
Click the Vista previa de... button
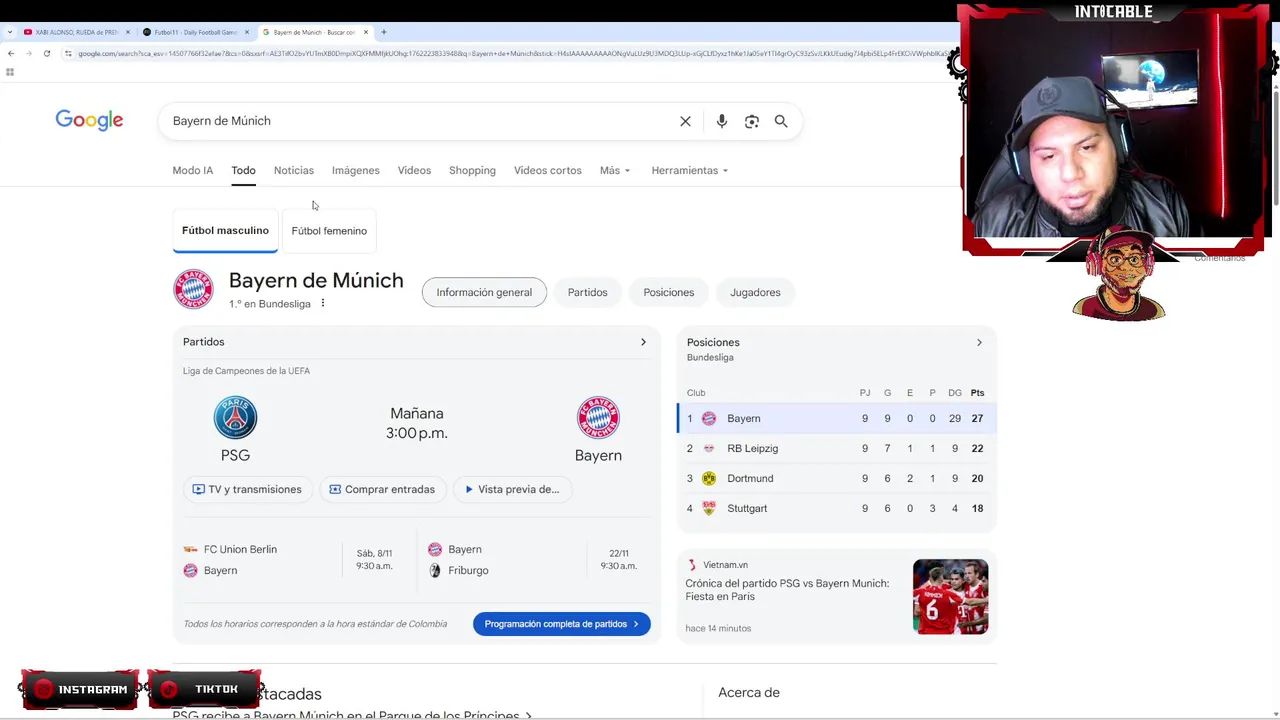click(x=512, y=489)
